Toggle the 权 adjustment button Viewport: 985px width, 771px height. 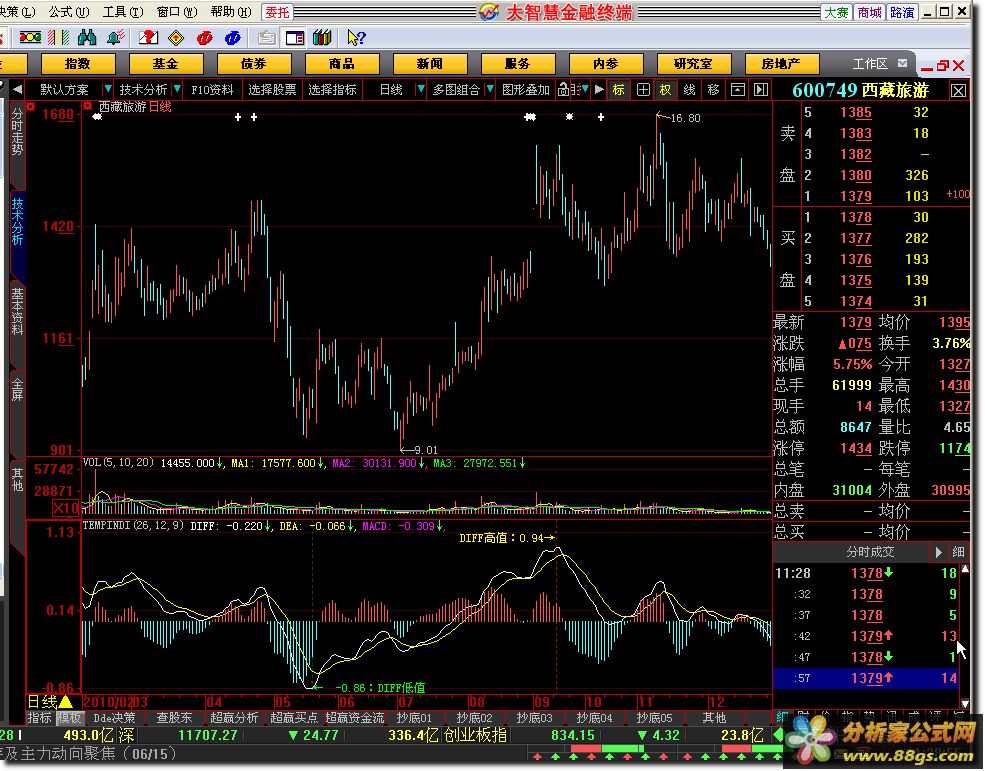665,90
